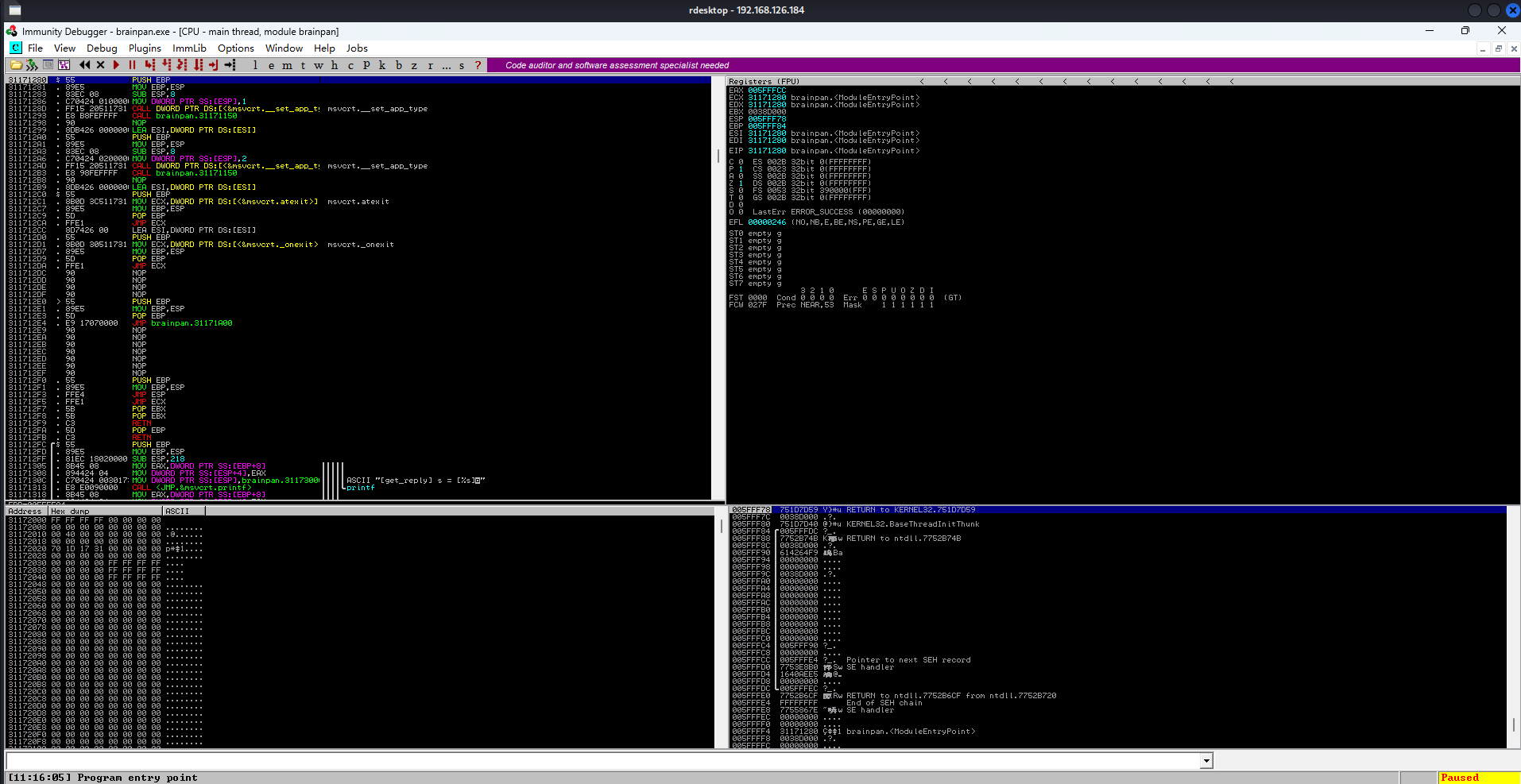This screenshot has height=784, width=1521.
Task: Show hardware breakpoints with 'z' button
Action: point(414,65)
